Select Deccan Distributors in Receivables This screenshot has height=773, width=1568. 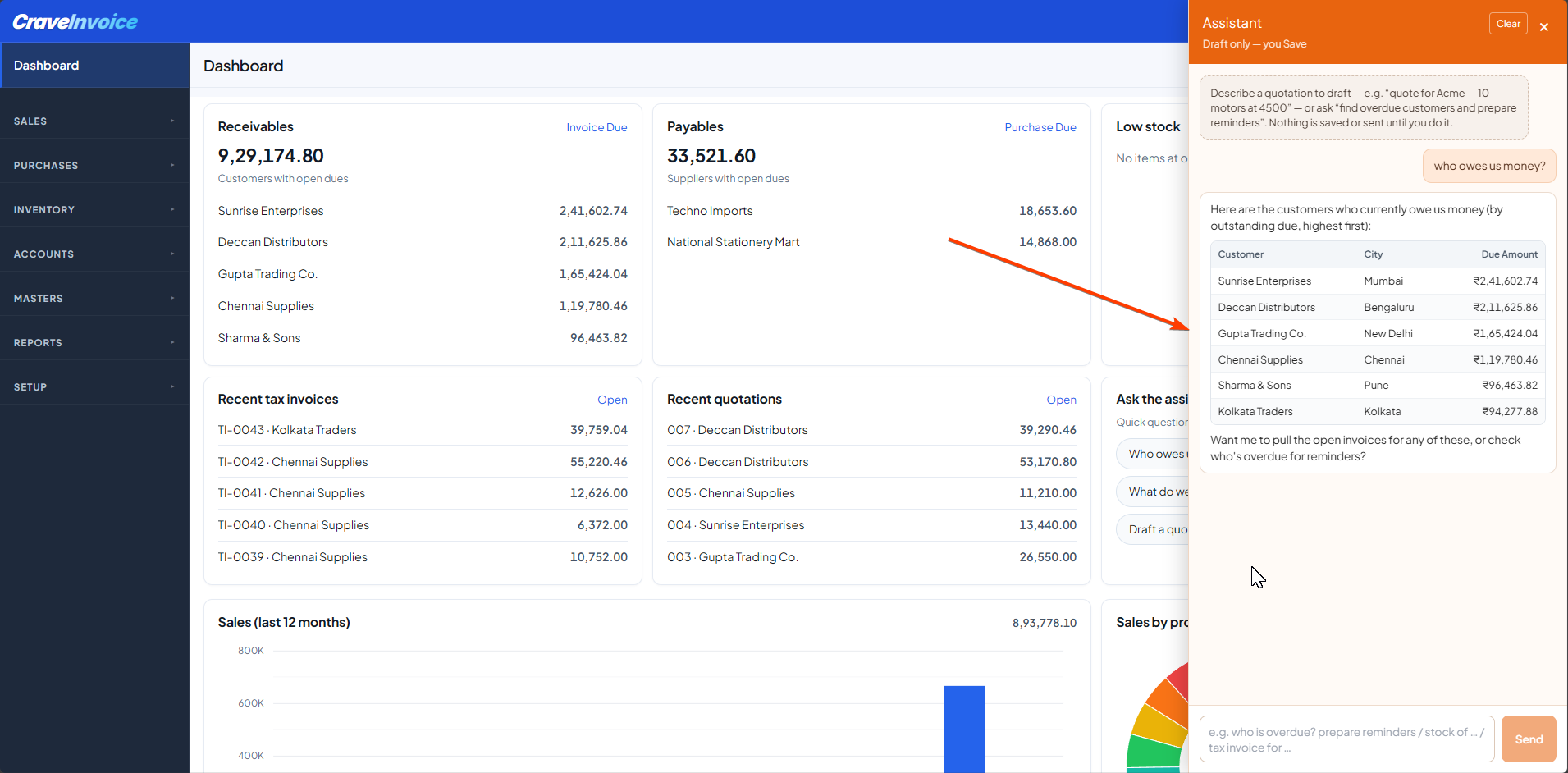click(423, 242)
